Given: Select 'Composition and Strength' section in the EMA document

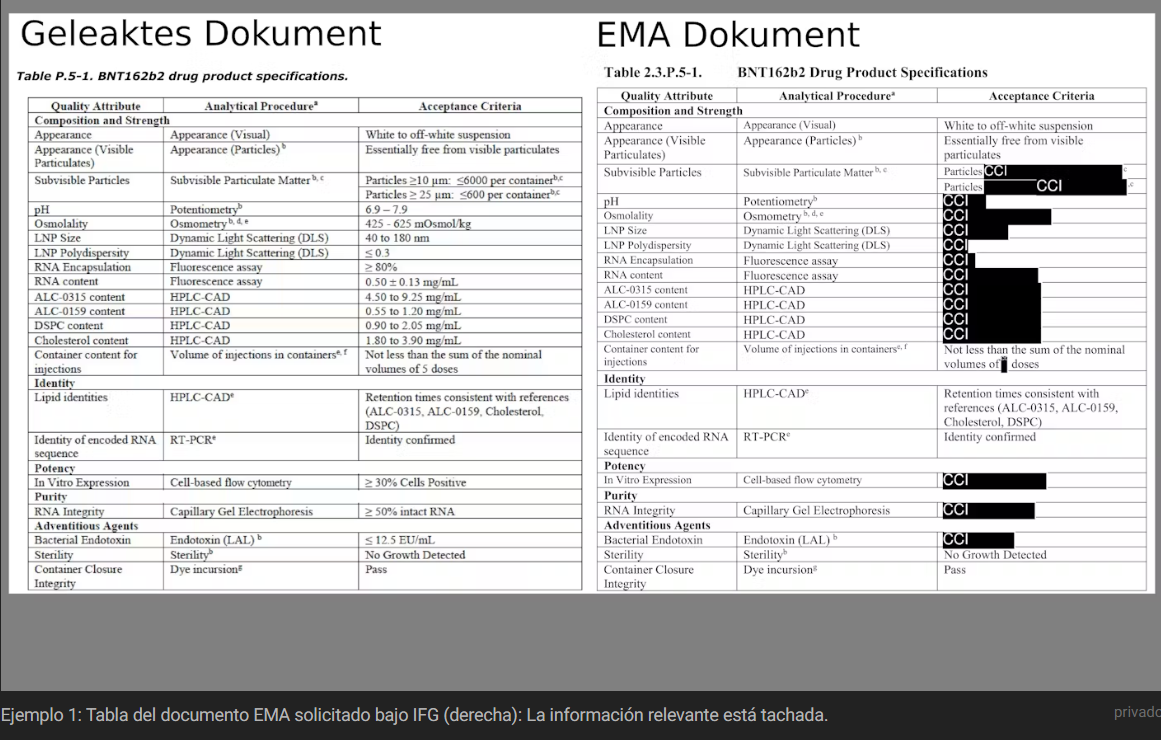Looking at the screenshot, I should coord(673,110).
